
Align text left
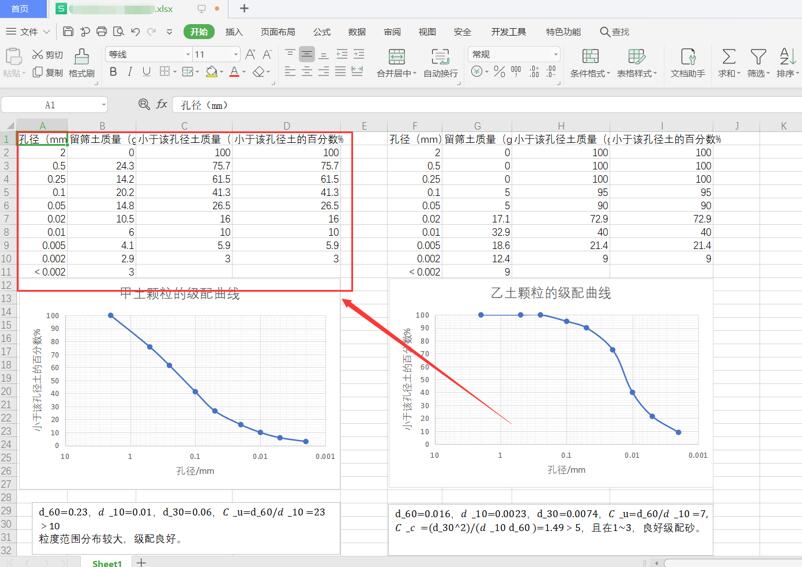[290, 72]
